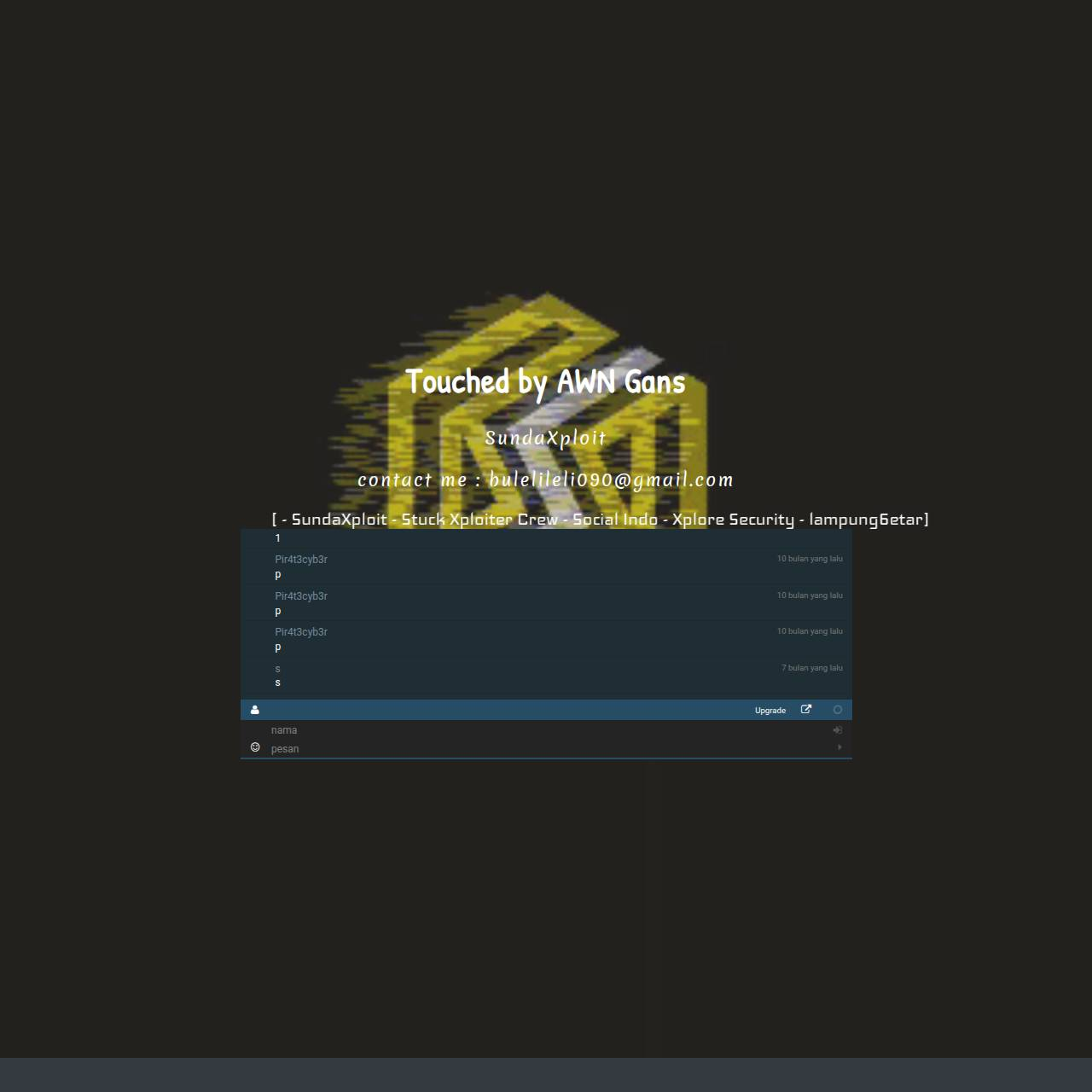The height and width of the screenshot is (1092, 1092).
Task: Click the user profile icon in chat bar
Action: coord(254,710)
